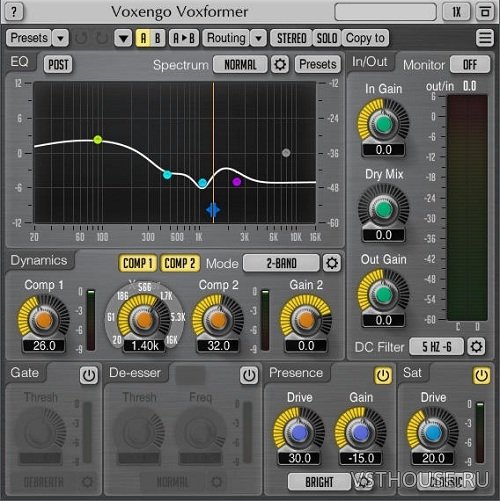This screenshot has height=501, width=500.
Task: Click the Presence Drive 30.0 readout
Action: [299, 458]
